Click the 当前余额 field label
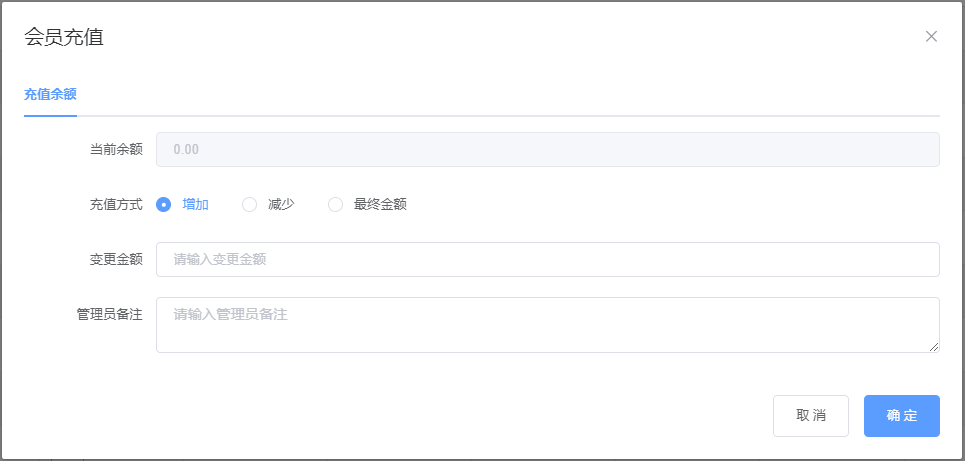This screenshot has width=965, height=461. [116, 150]
